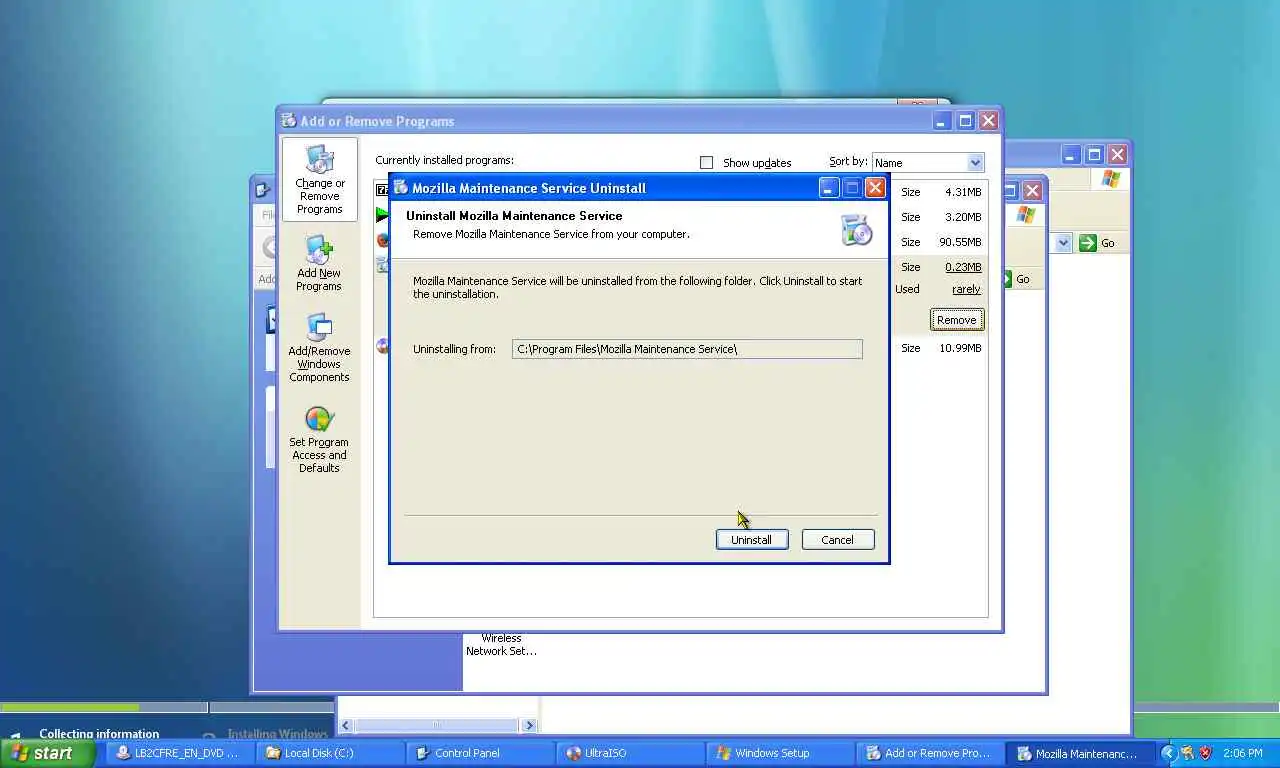The height and width of the screenshot is (768, 1280).
Task: Switch to UltraISO taskbar item
Action: [x=630, y=753]
